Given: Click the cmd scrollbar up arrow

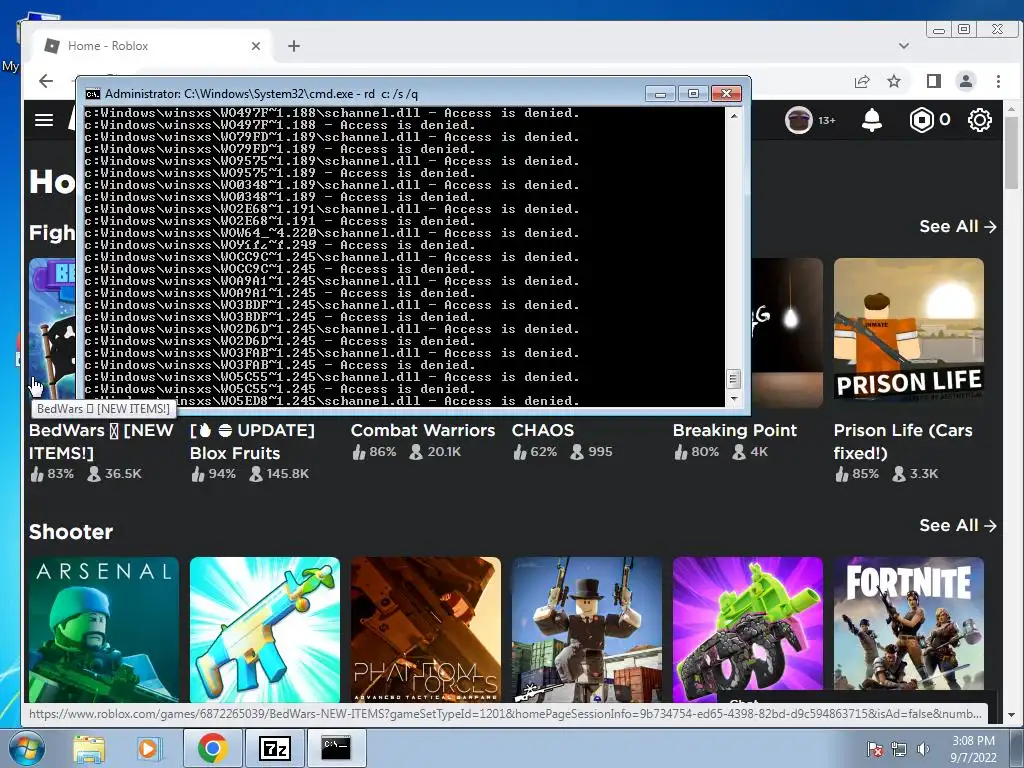Looking at the screenshot, I should pos(733,116).
